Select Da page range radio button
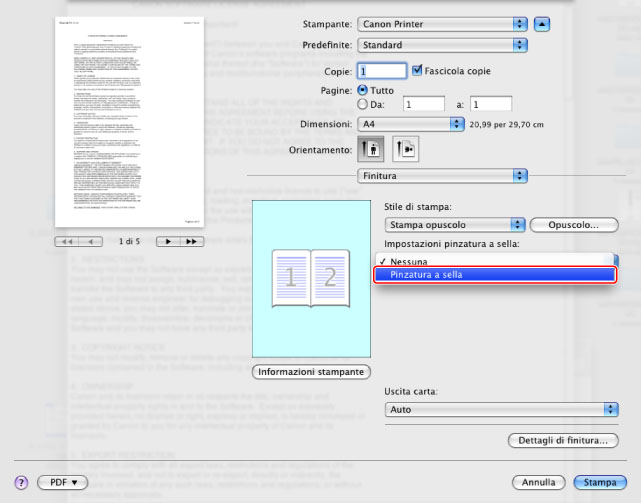This screenshot has width=641, height=503. pos(364,103)
